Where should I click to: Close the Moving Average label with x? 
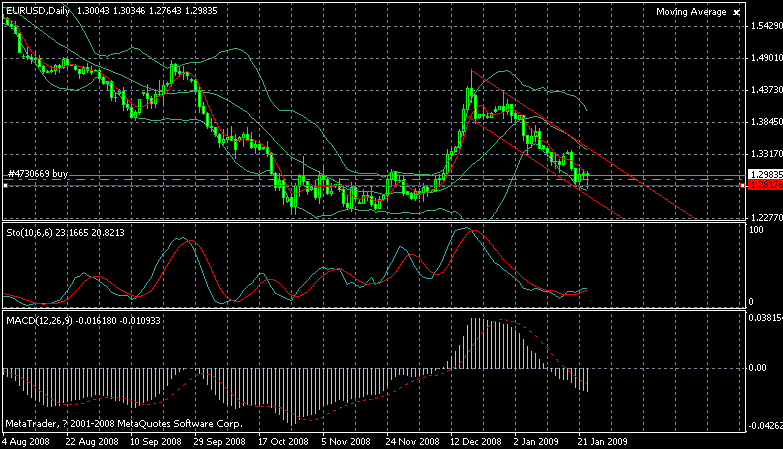pos(736,12)
